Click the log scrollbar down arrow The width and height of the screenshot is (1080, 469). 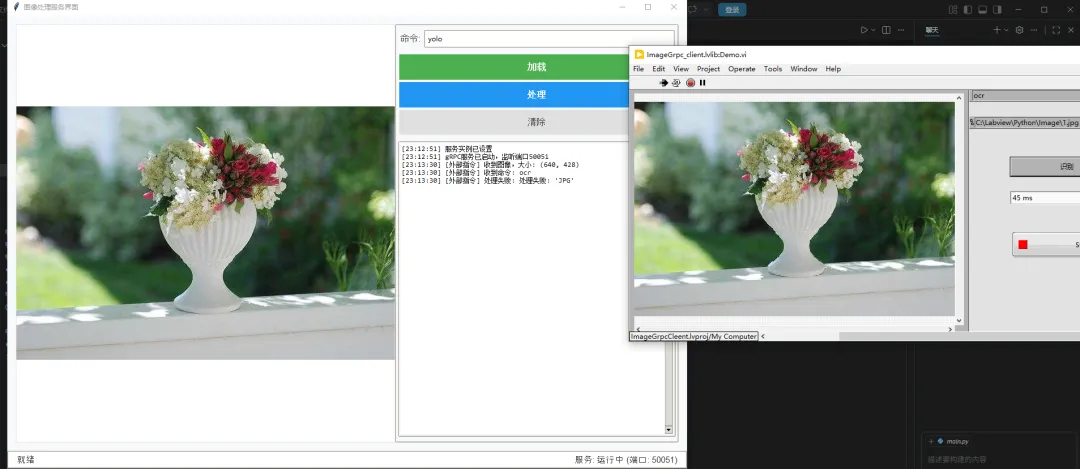coord(668,430)
